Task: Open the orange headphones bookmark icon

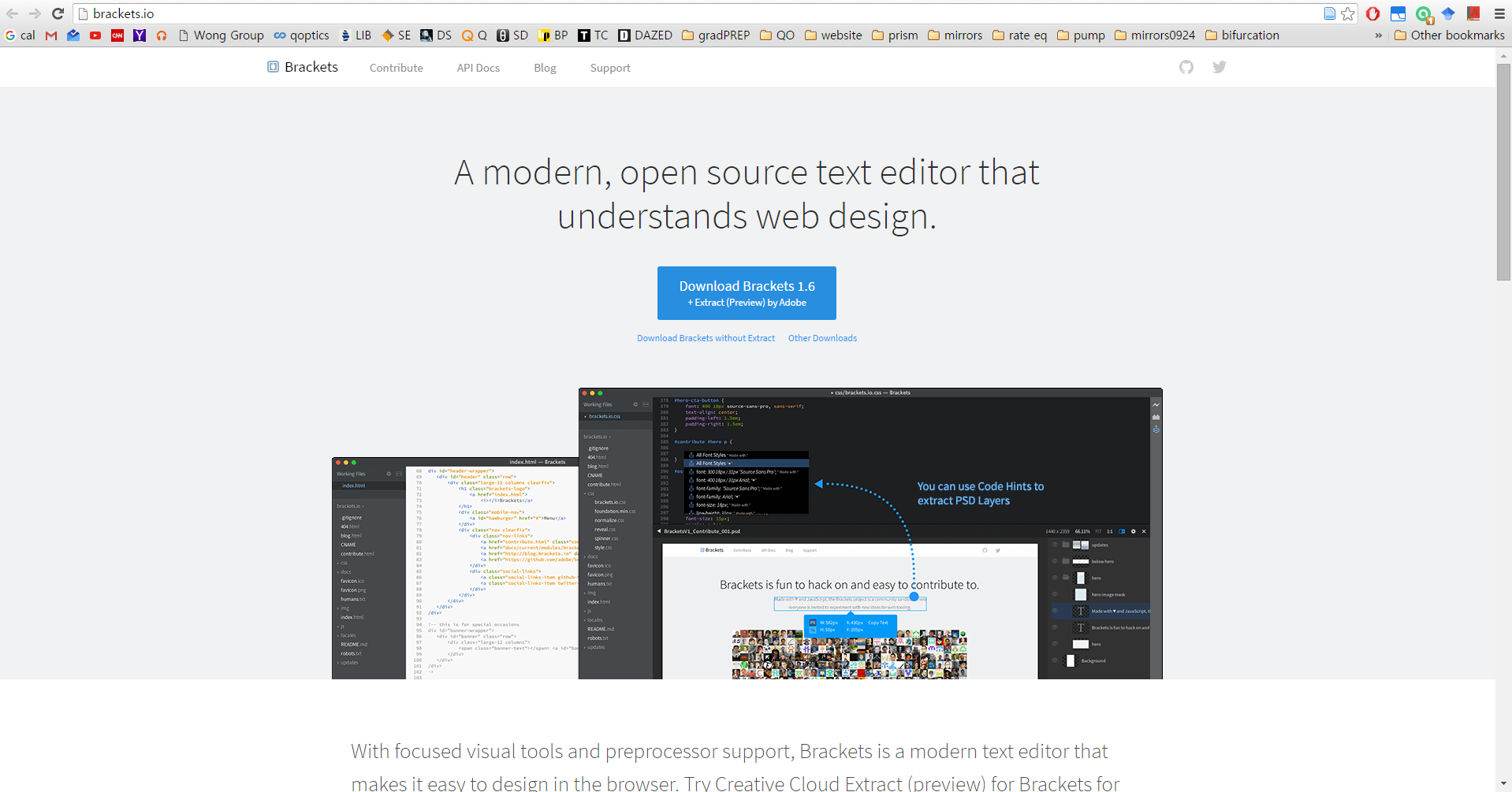Action: [162, 35]
